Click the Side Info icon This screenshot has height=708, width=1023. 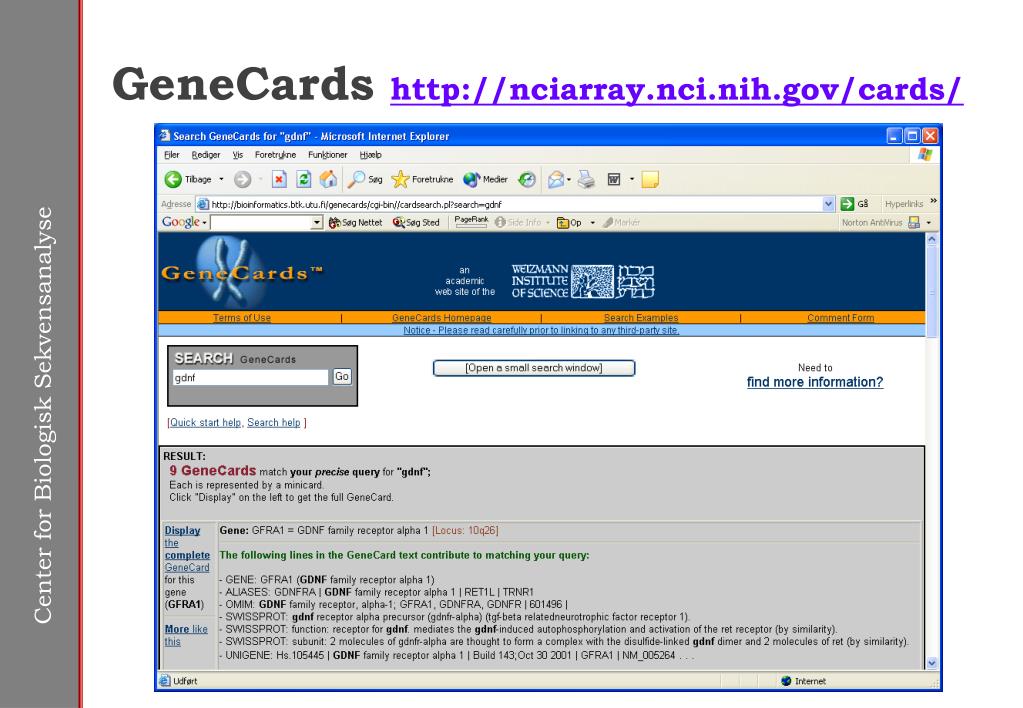(x=500, y=223)
